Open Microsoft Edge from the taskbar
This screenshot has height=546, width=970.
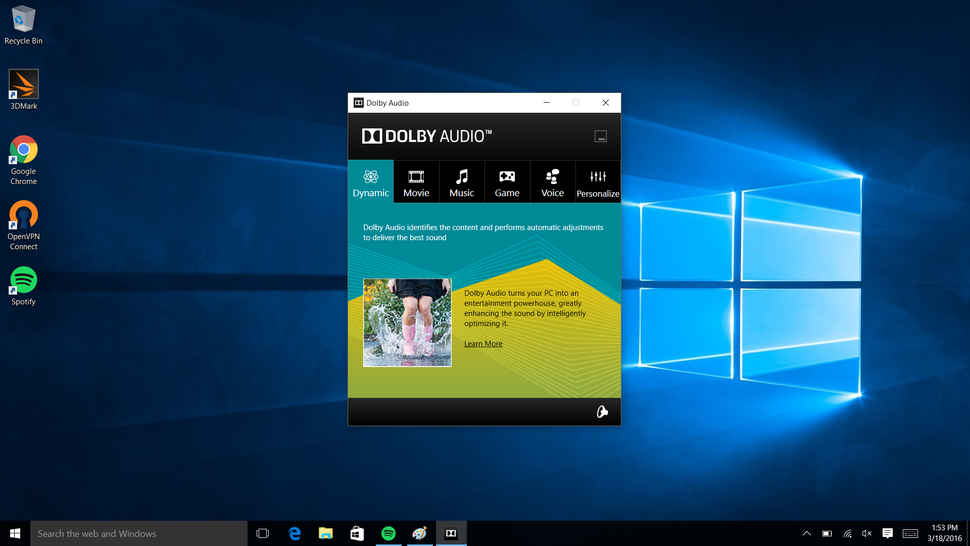pos(294,533)
